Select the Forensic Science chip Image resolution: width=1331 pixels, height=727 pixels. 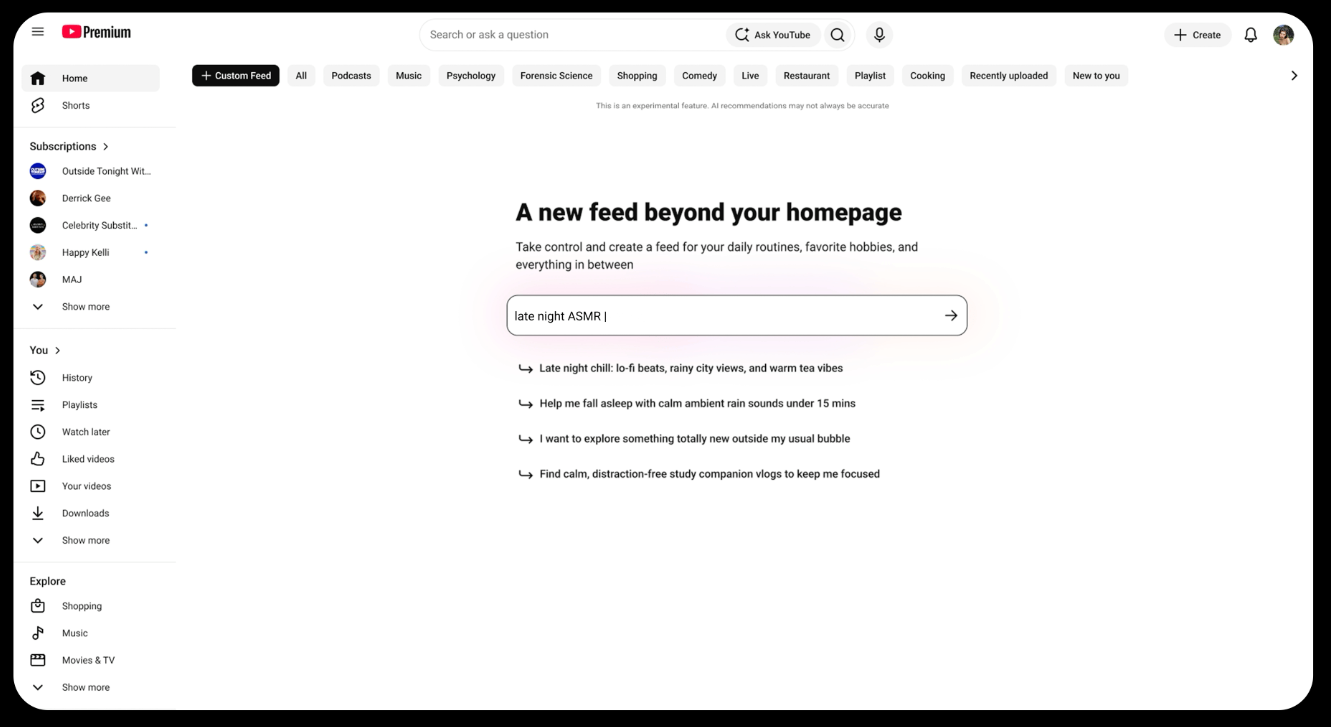click(x=556, y=76)
